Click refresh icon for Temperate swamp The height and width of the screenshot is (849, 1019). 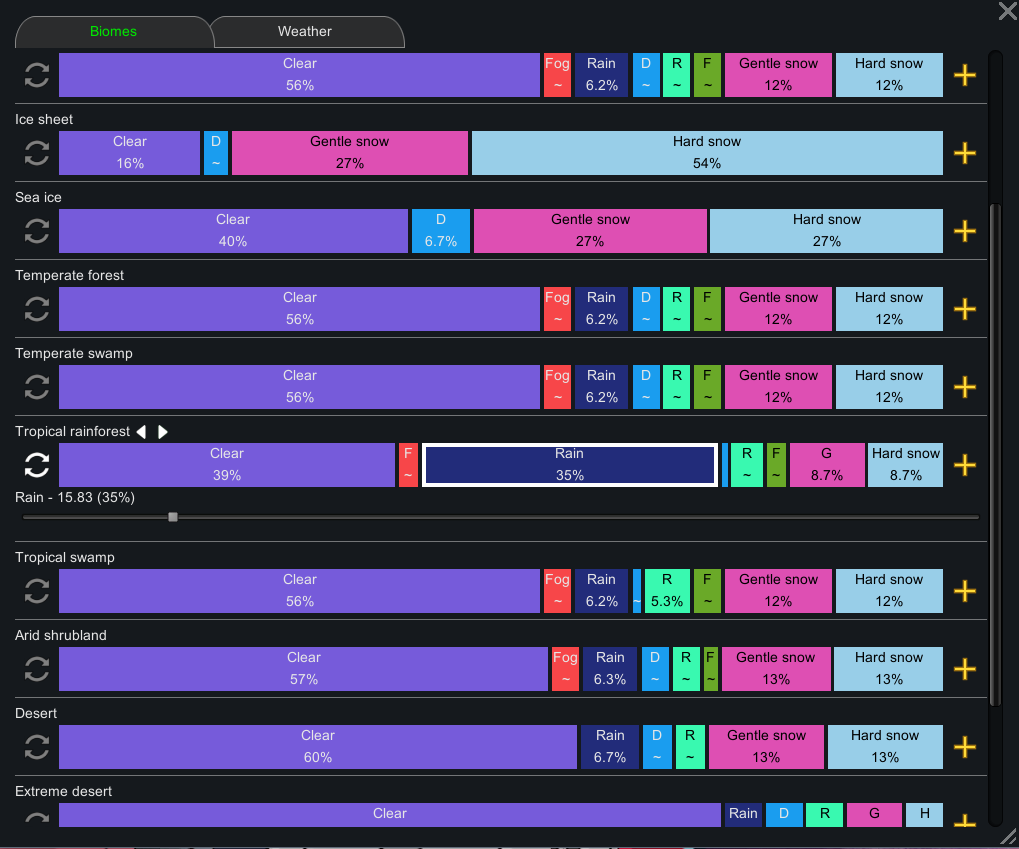click(x=37, y=387)
